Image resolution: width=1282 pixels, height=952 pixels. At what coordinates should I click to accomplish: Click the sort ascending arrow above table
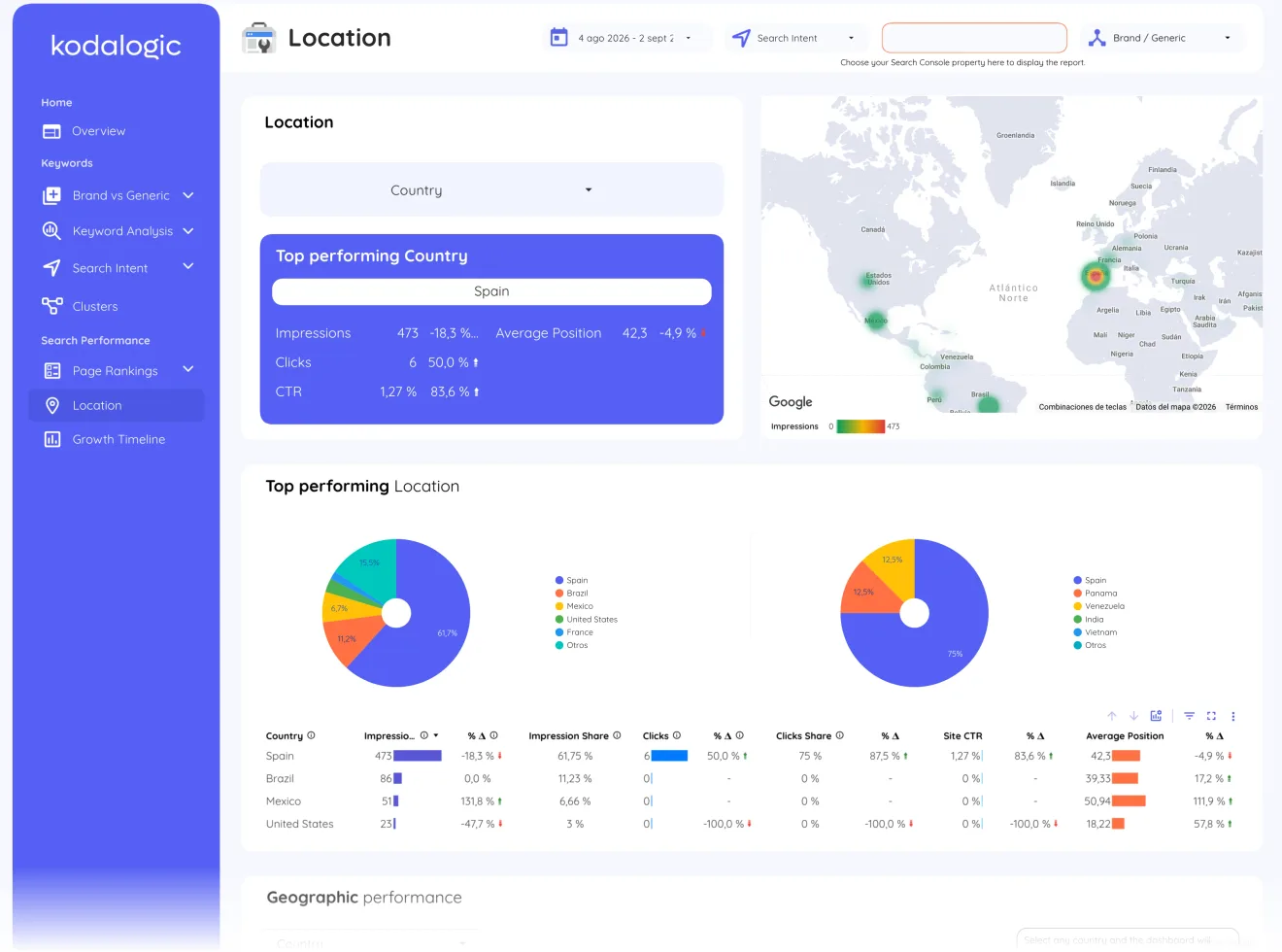1112,716
